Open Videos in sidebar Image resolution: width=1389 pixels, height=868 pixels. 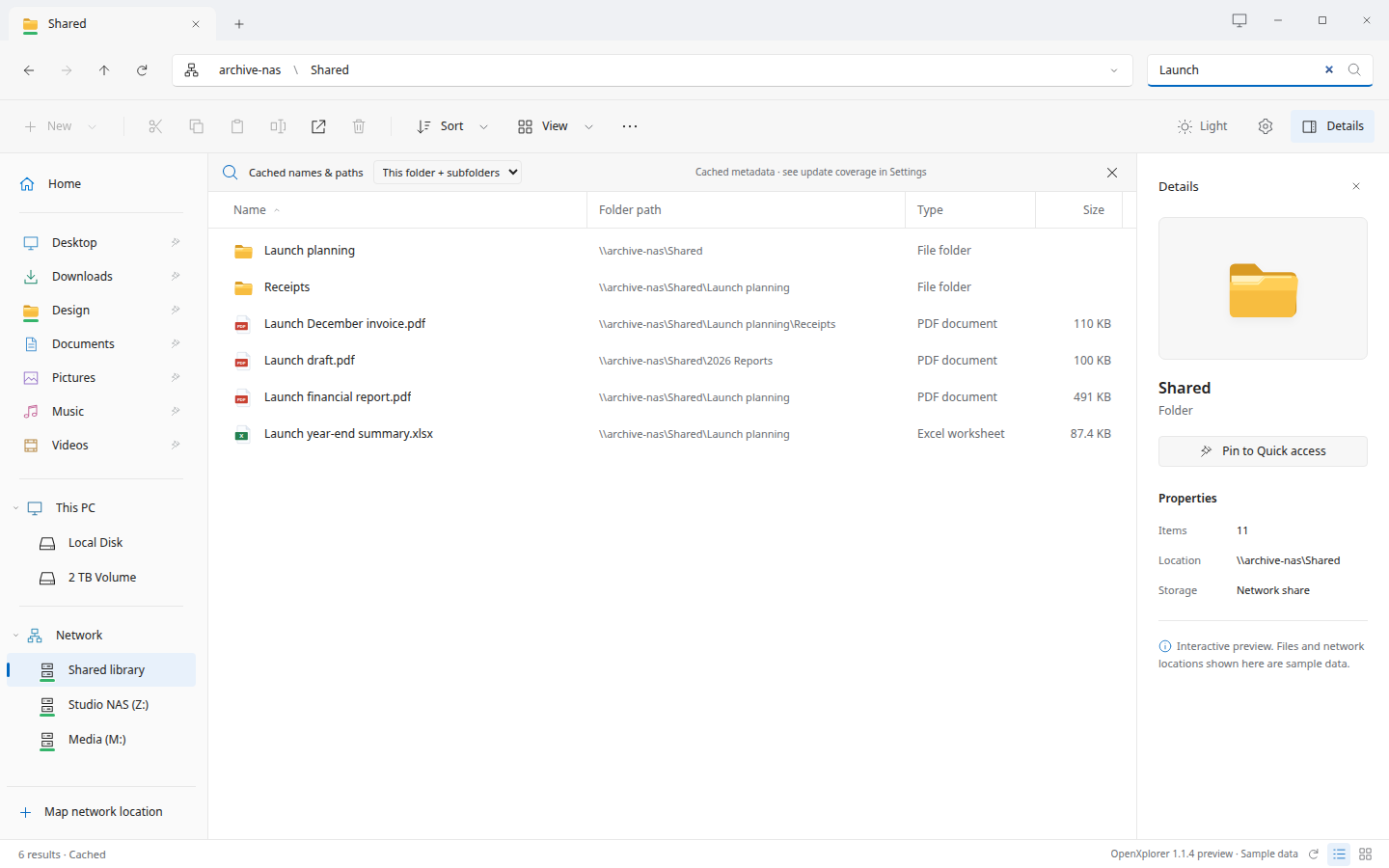(101, 445)
